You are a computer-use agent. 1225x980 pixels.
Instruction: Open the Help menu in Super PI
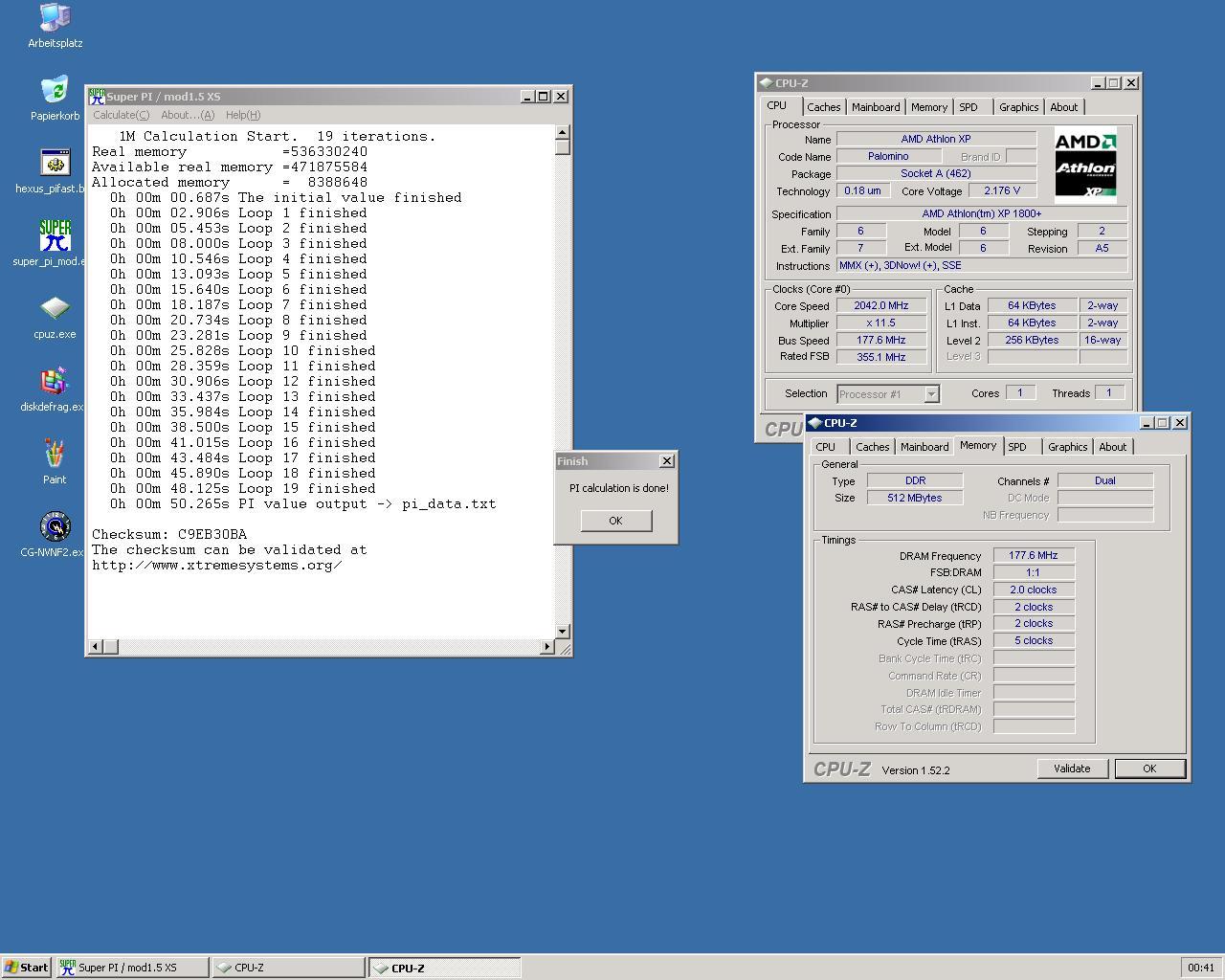coord(243,115)
